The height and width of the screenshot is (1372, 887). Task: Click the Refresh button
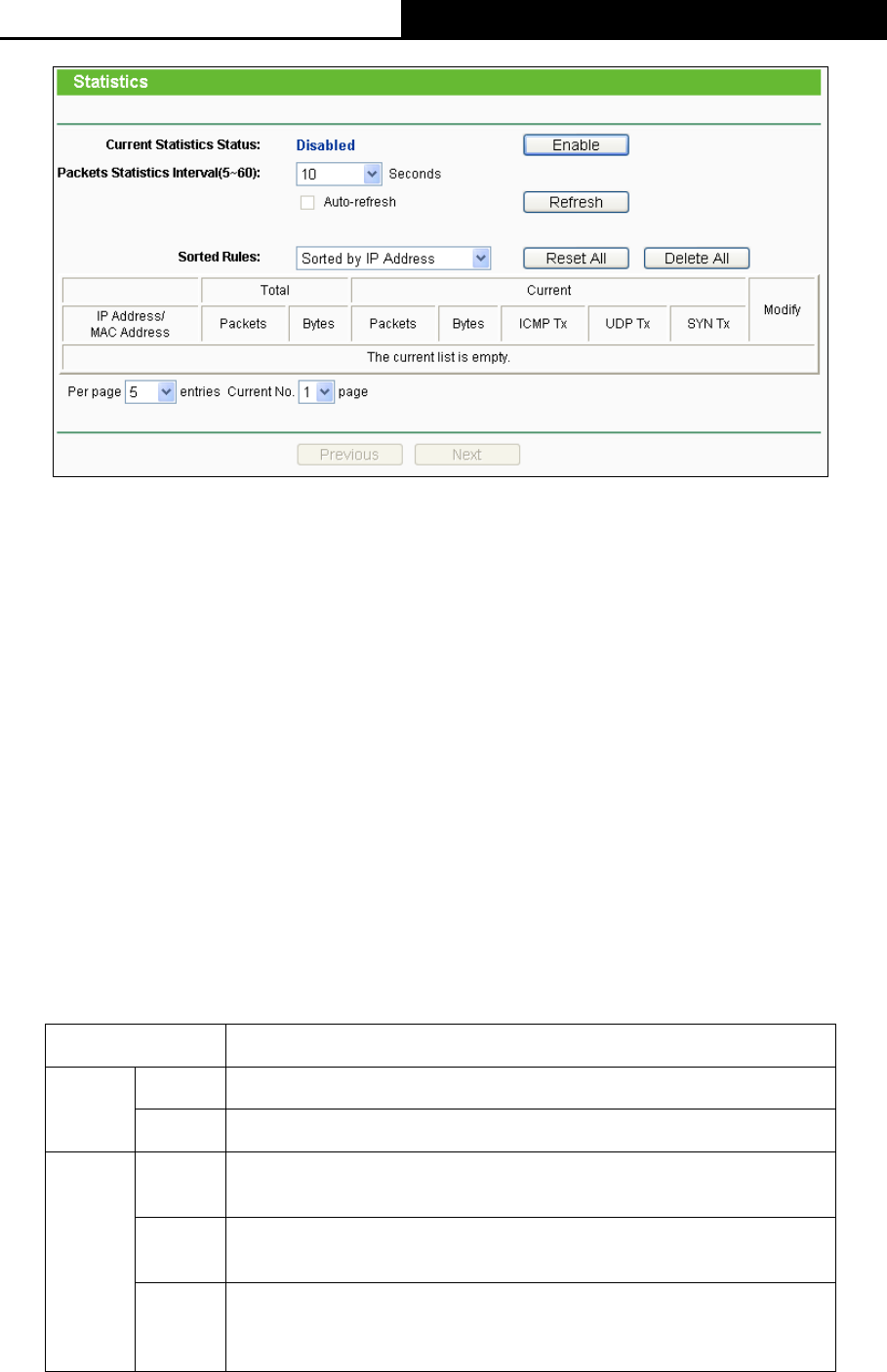576,203
